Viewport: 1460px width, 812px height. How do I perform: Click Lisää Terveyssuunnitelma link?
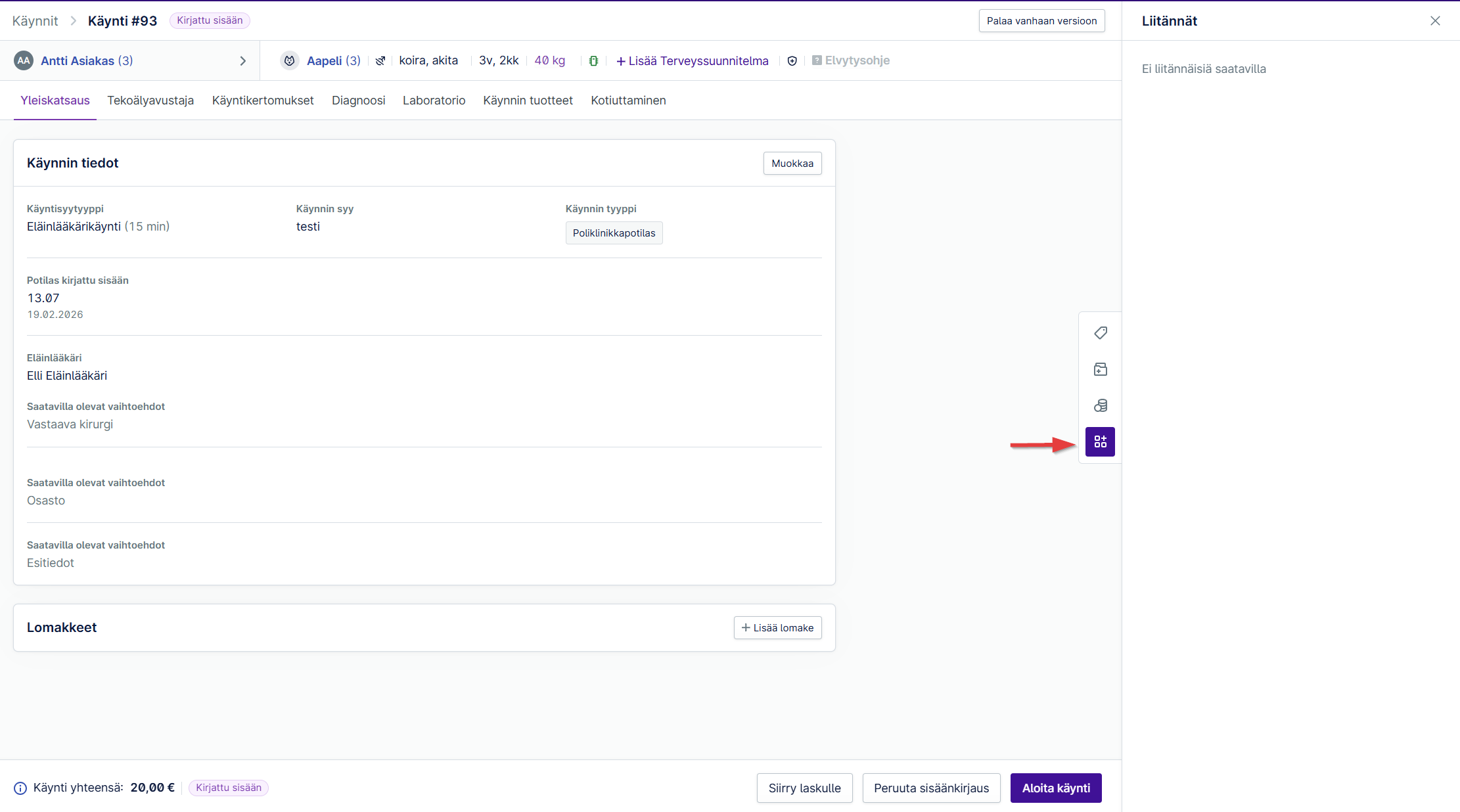point(693,61)
